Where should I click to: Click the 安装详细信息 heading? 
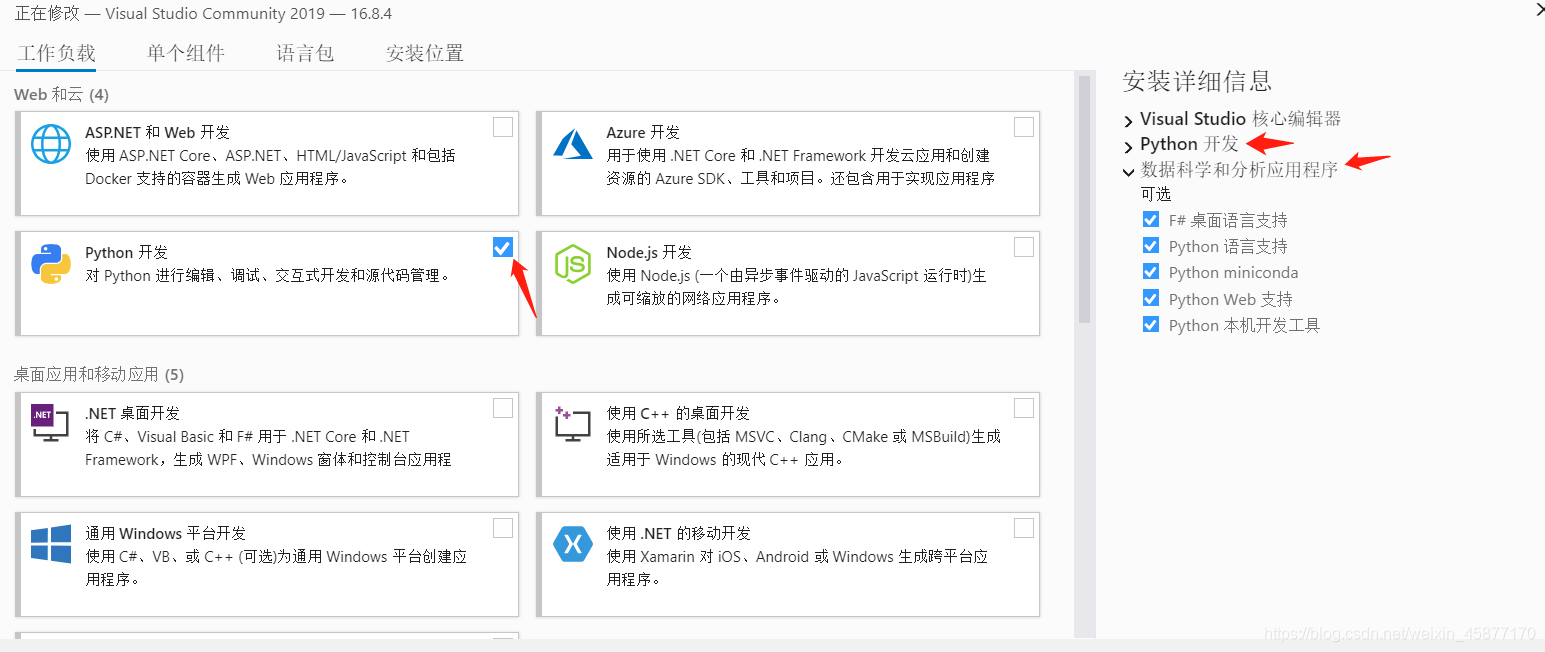point(1197,81)
